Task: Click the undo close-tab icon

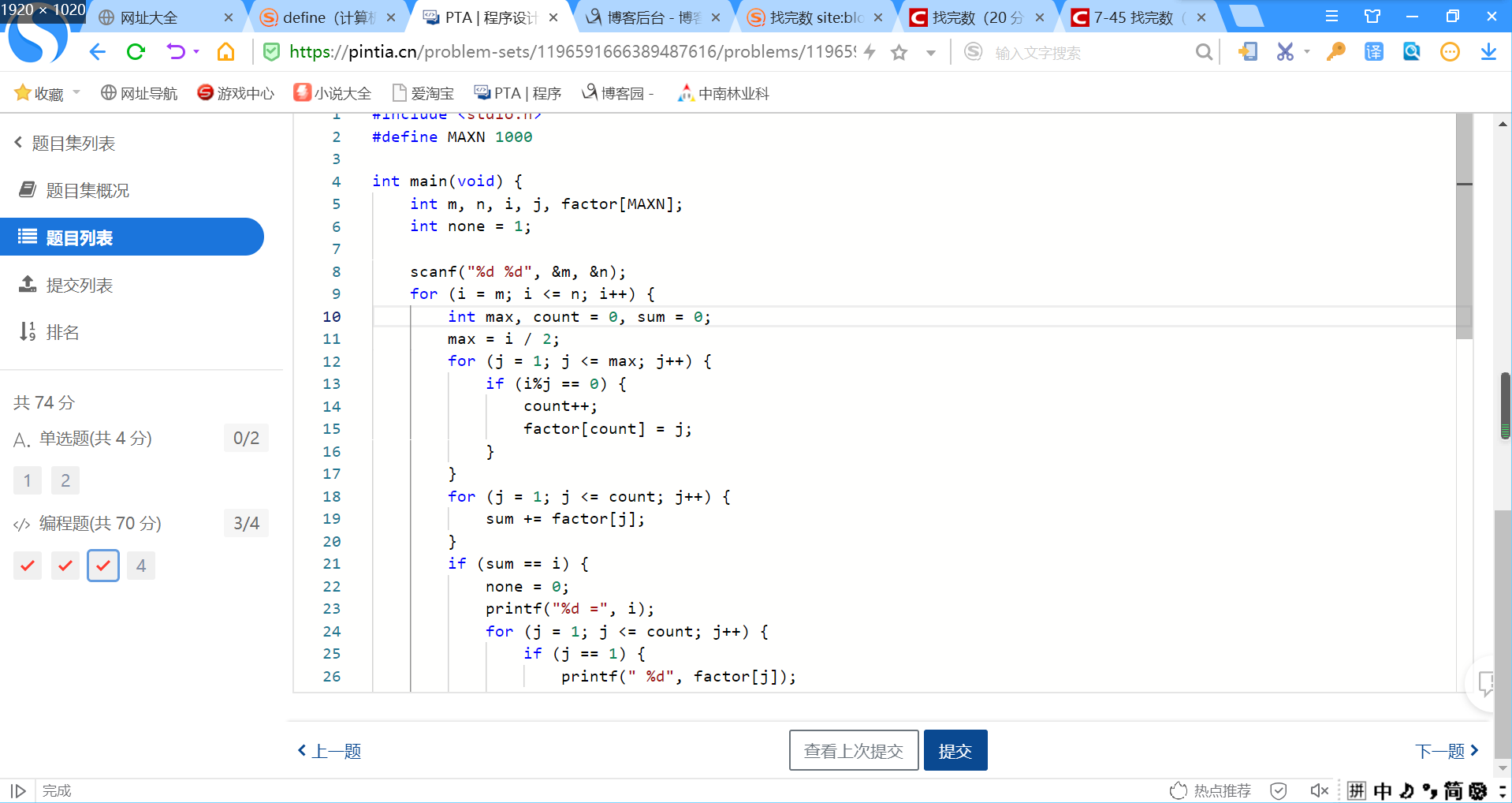Action: click(175, 52)
